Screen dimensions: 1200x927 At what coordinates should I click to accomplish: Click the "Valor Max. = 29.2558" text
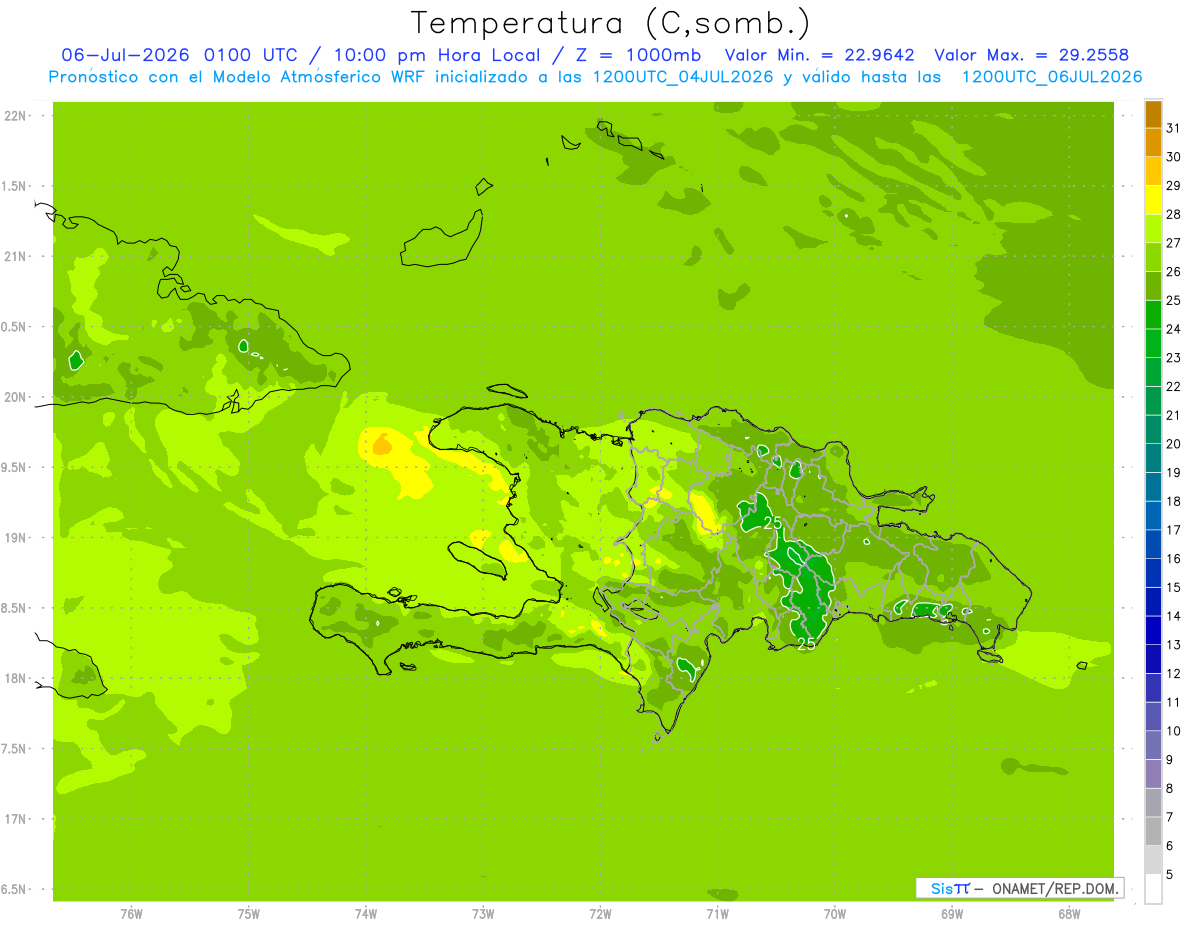(1033, 54)
